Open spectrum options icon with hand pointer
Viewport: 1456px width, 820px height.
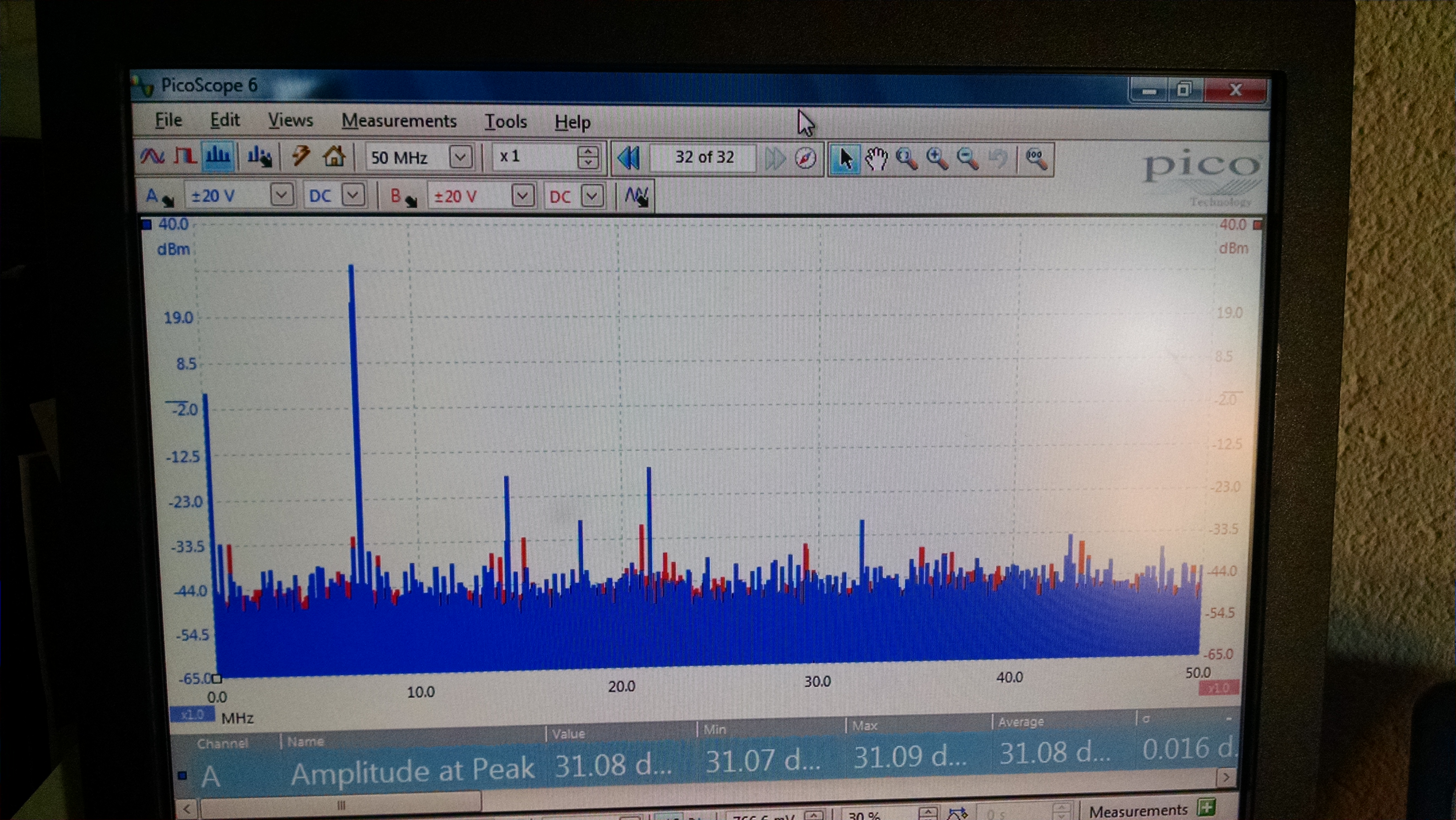pyautogui.click(x=260, y=157)
